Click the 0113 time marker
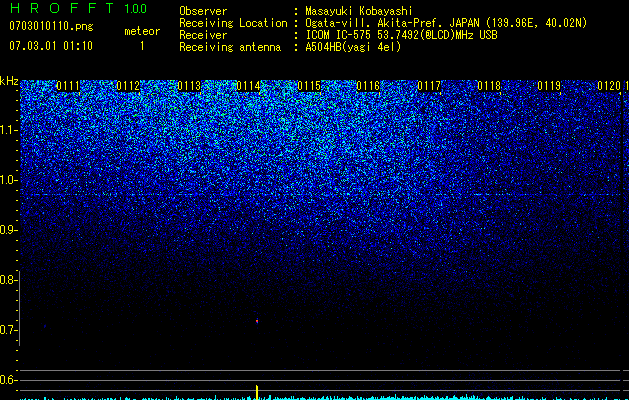629x400 pixels. tap(189, 86)
